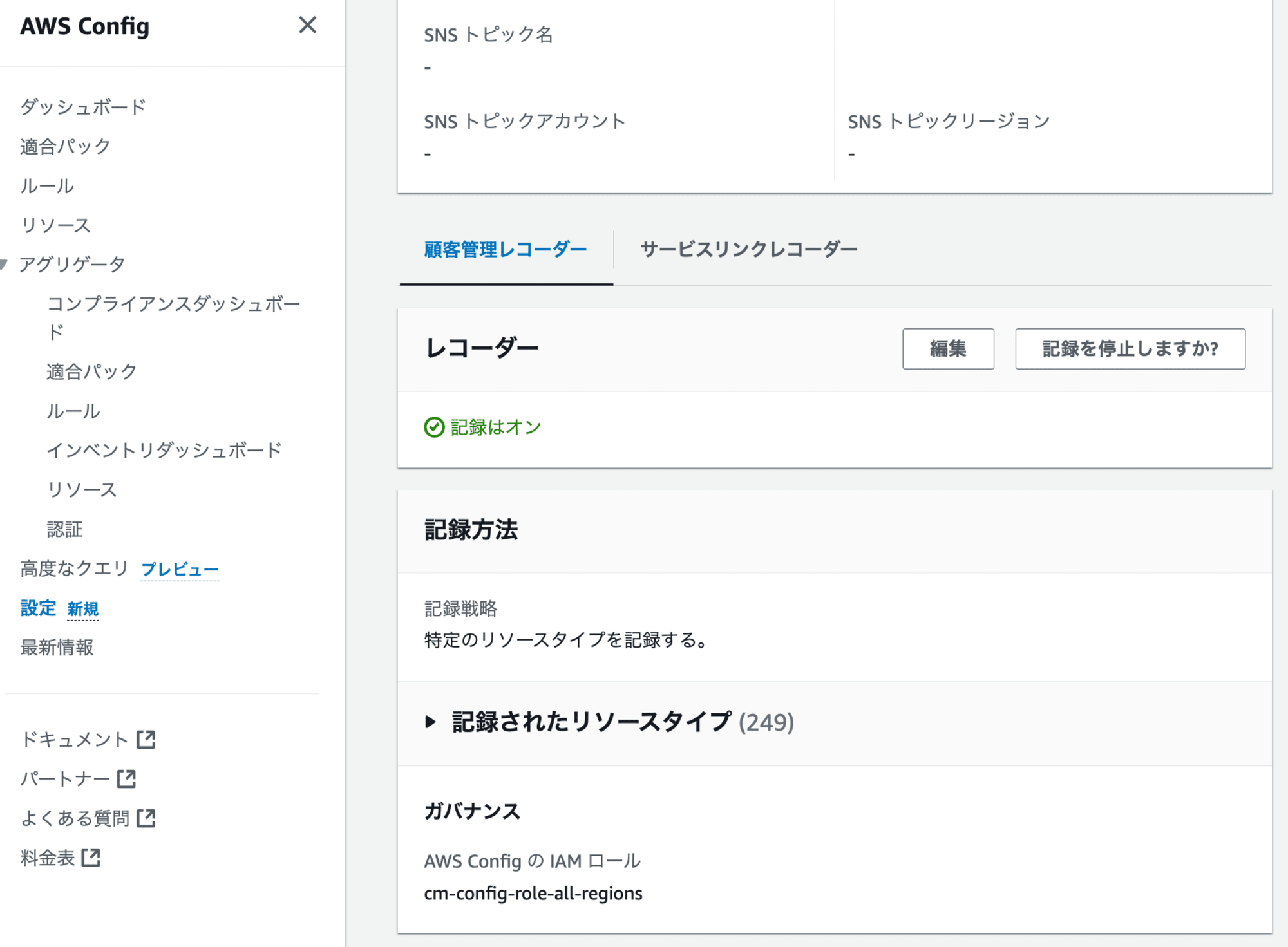1288x947 pixels.
Task: Close the AWS Config sidebar panel
Action: point(308,25)
